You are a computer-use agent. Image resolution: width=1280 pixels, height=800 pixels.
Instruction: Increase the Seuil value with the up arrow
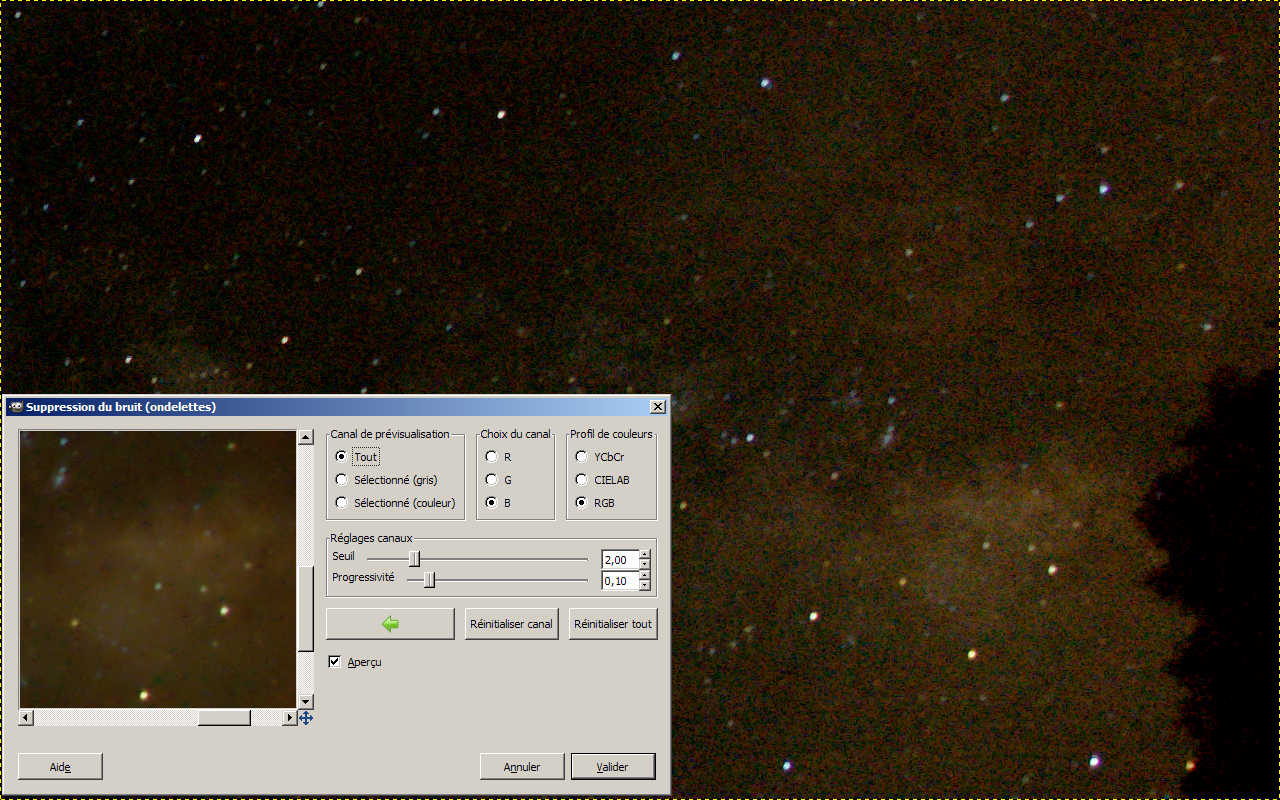[645, 555]
